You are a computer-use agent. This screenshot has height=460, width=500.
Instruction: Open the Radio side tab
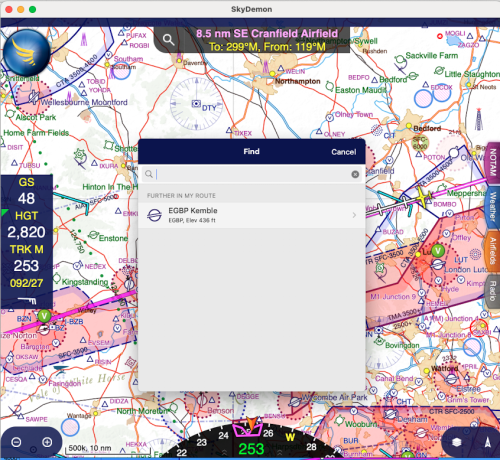coord(493,291)
